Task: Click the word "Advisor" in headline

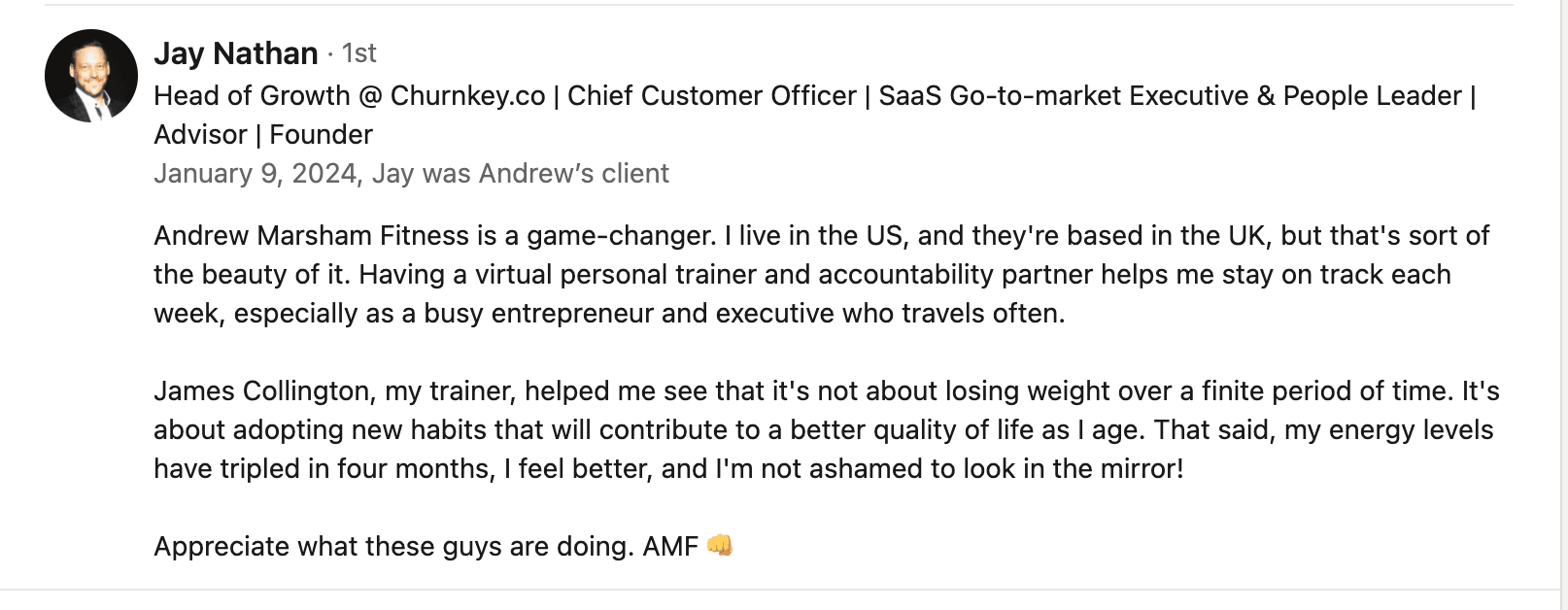Action: tap(200, 135)
